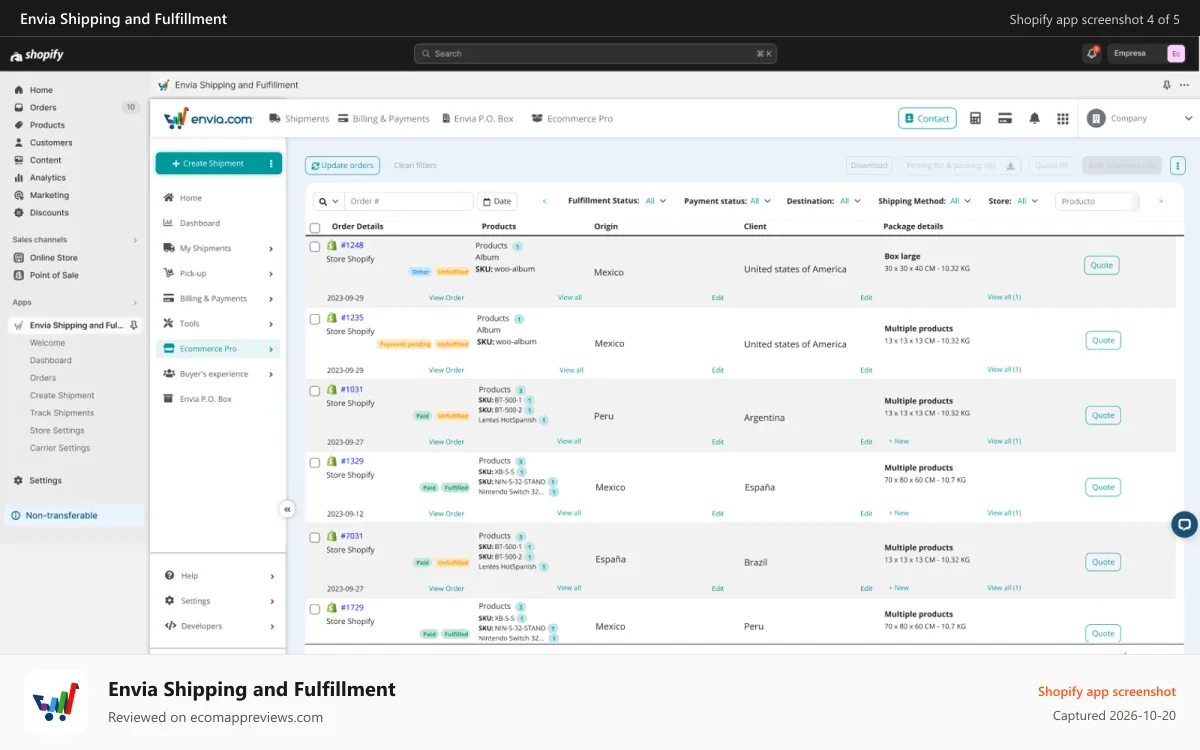The height and width of the screenshot is (750, 1200).
Task: Click the Shopify notification bell
Action: (x=1092, y=53)
